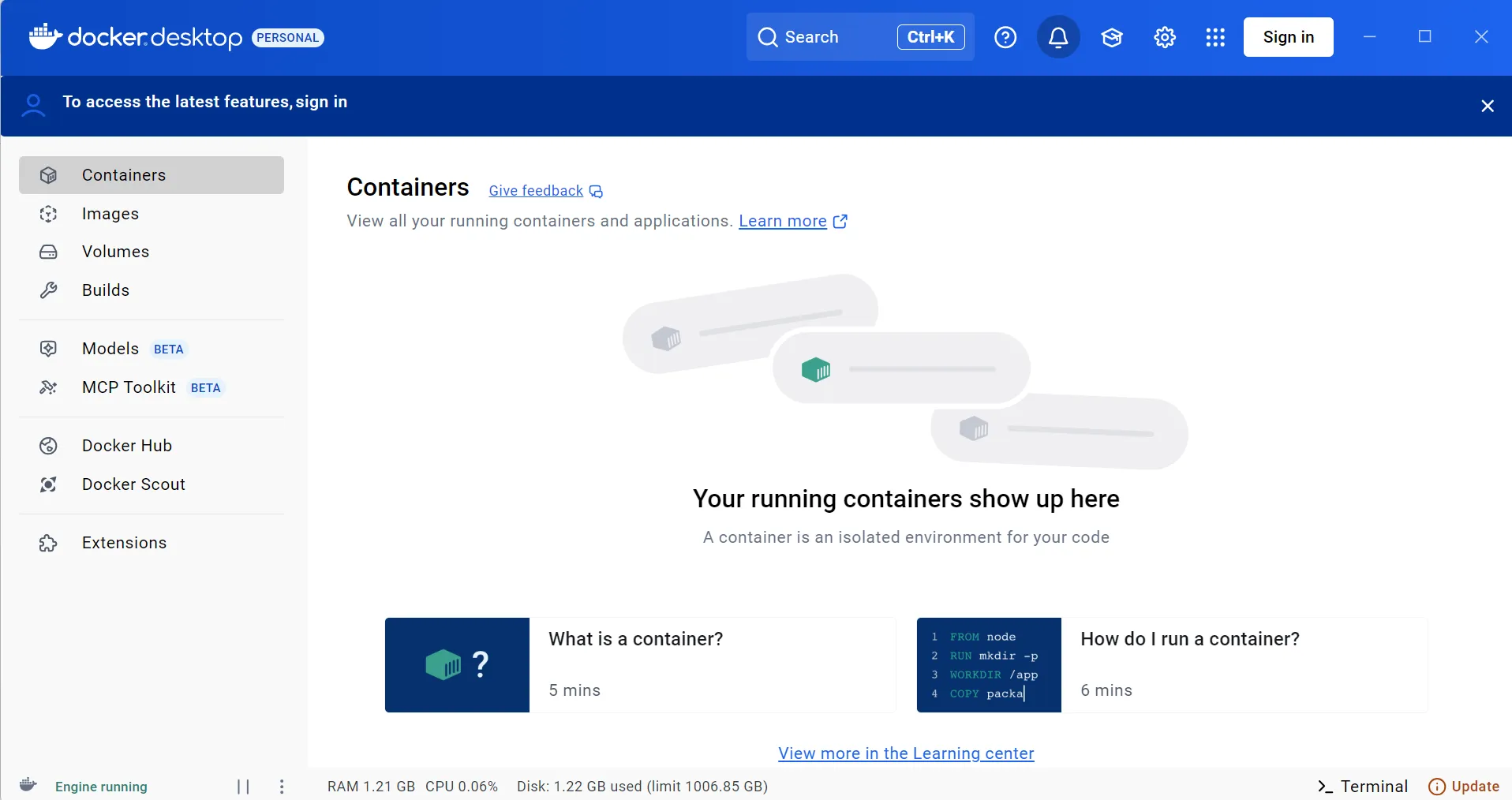Image resolution: width=1512 pixels, height=800 pixels.
Task: Open Extensions in the sidebar
Action: tap(152, 543)
